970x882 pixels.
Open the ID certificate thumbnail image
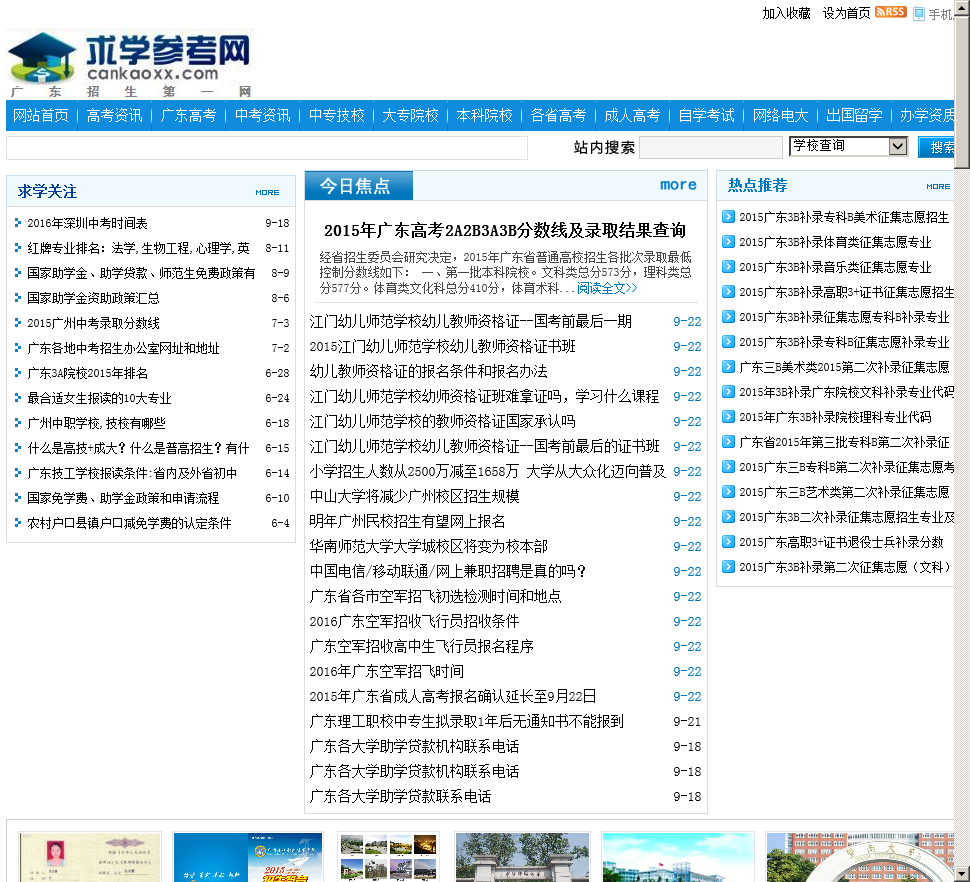click(90, 857)
